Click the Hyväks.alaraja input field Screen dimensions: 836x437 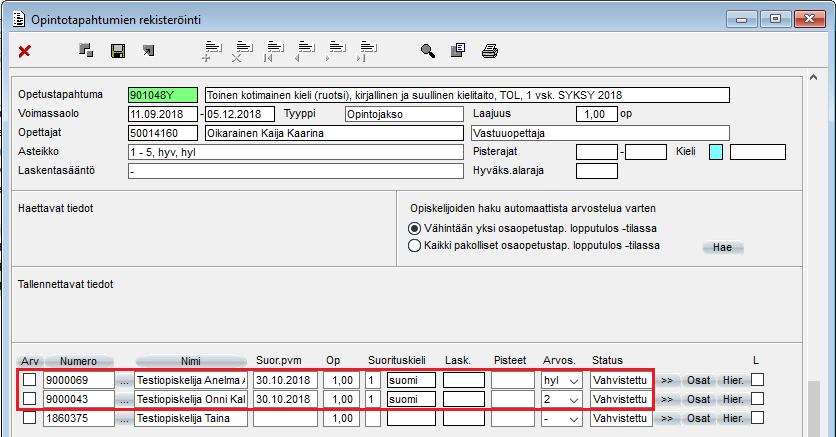tap(597, 171)
